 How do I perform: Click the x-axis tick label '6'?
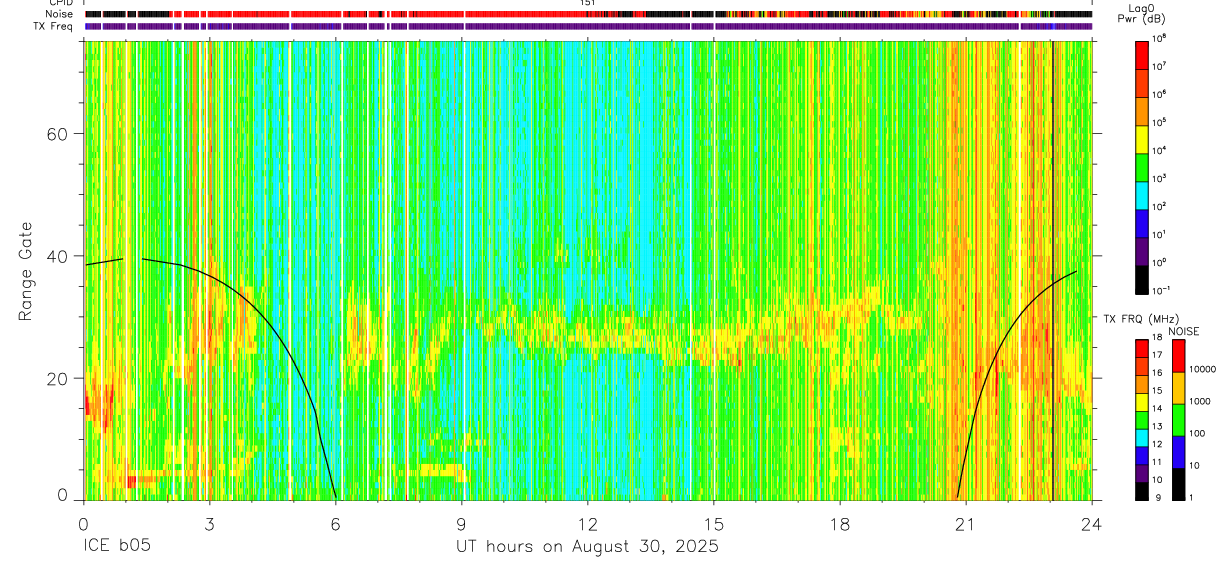(x=335, y=523)
